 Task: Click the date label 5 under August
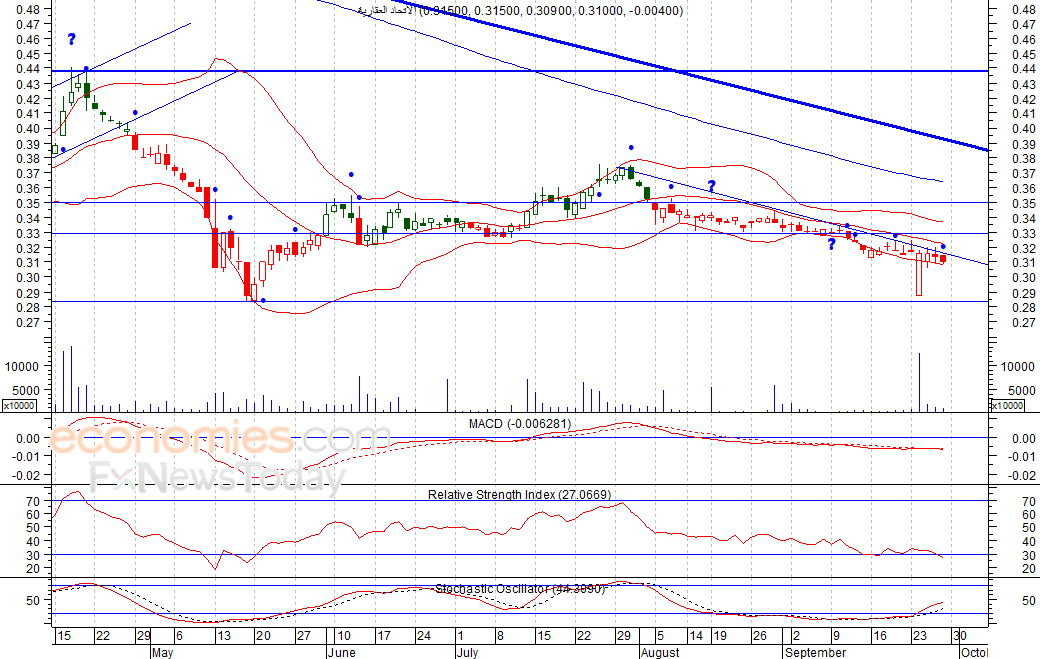pos(660,636)
